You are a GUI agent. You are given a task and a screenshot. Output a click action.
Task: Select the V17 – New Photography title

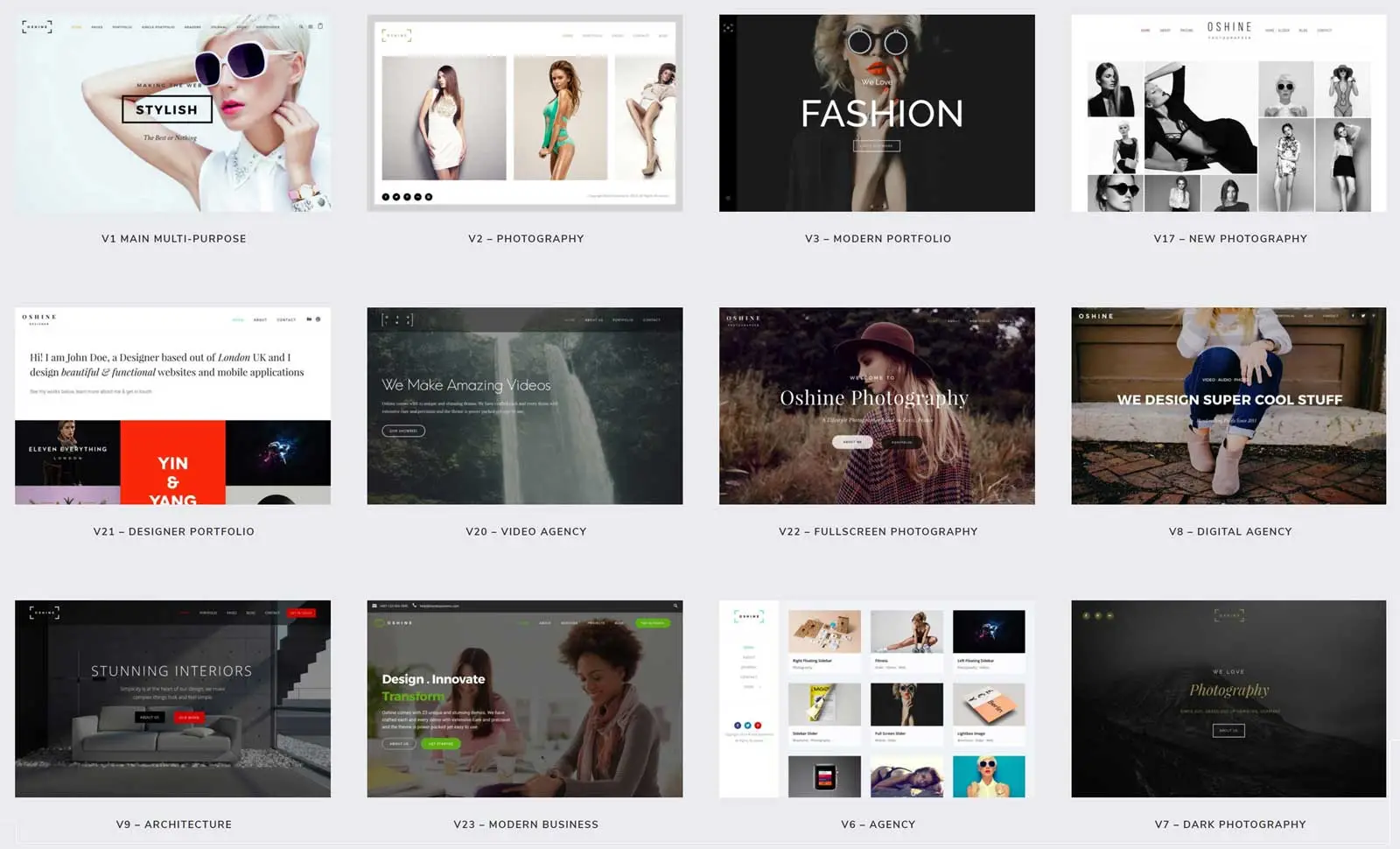[x=1229, y=238]
